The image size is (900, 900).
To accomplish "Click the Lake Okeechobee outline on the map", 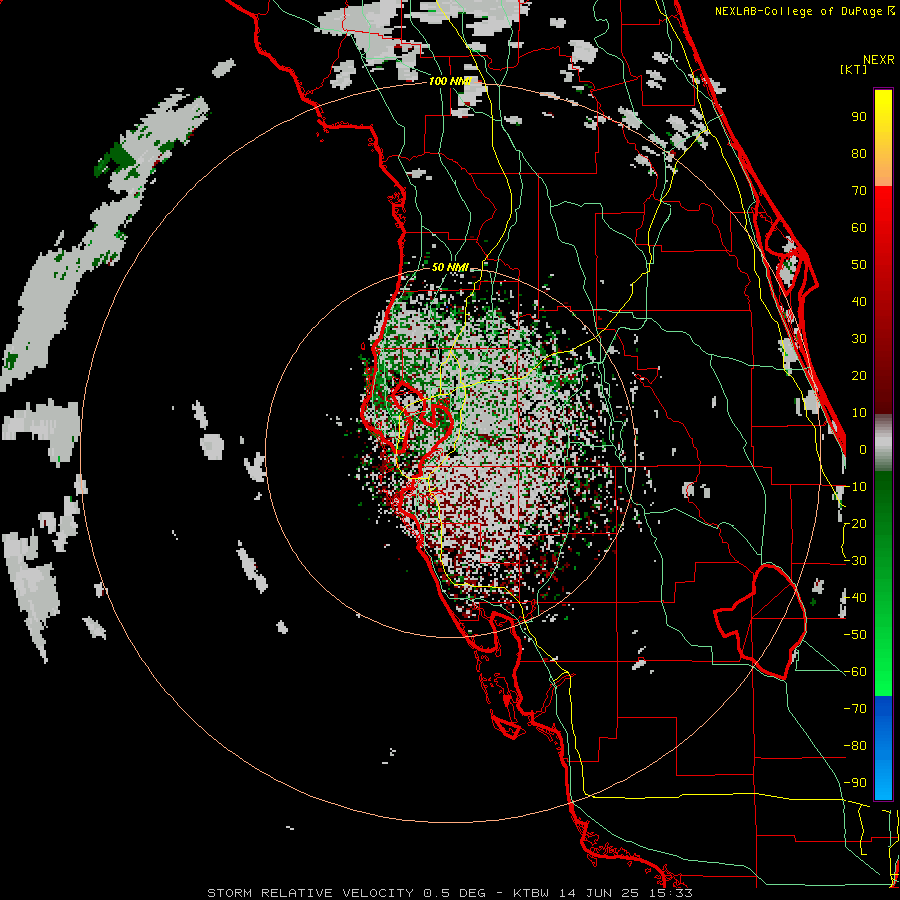I will click(761, 621).
